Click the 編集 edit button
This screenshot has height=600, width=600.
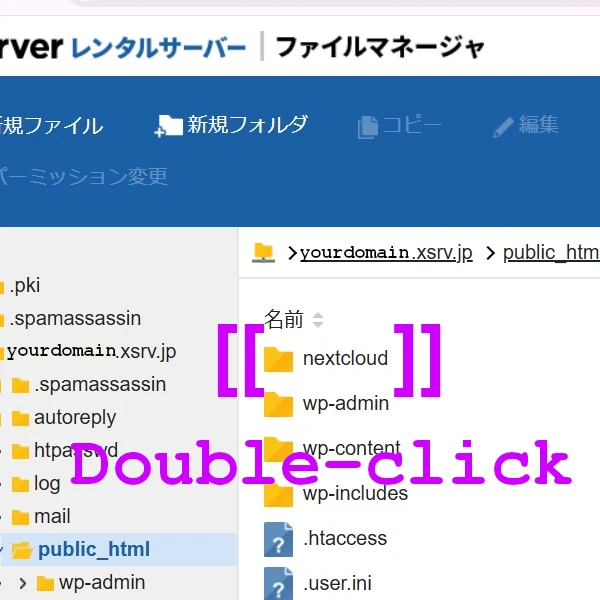tap(526, 126)
